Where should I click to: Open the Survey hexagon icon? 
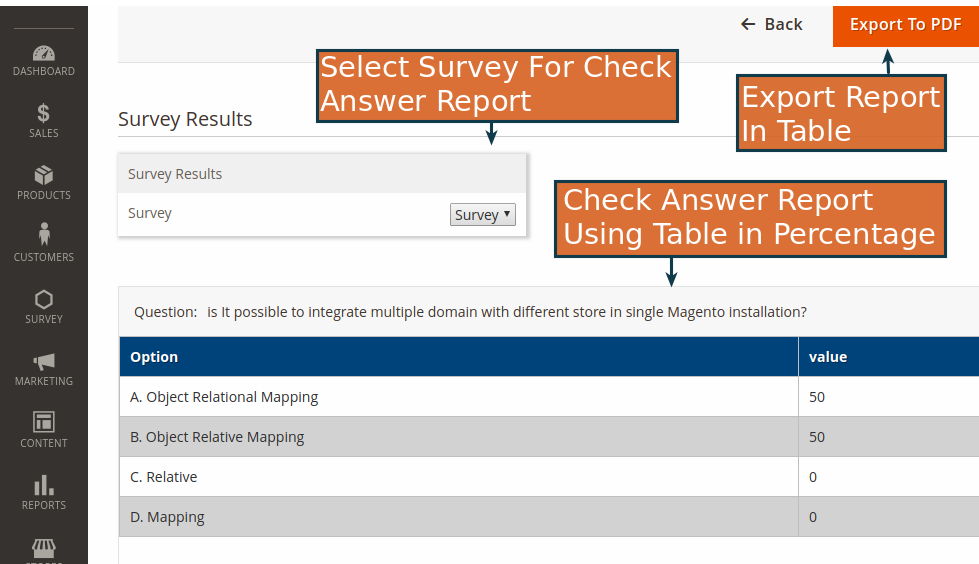[44, 299]
